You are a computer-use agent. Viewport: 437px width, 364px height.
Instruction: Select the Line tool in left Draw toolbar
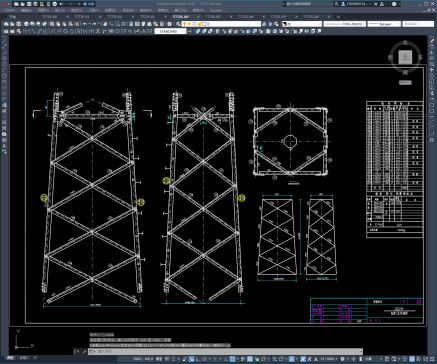[4, 40]
